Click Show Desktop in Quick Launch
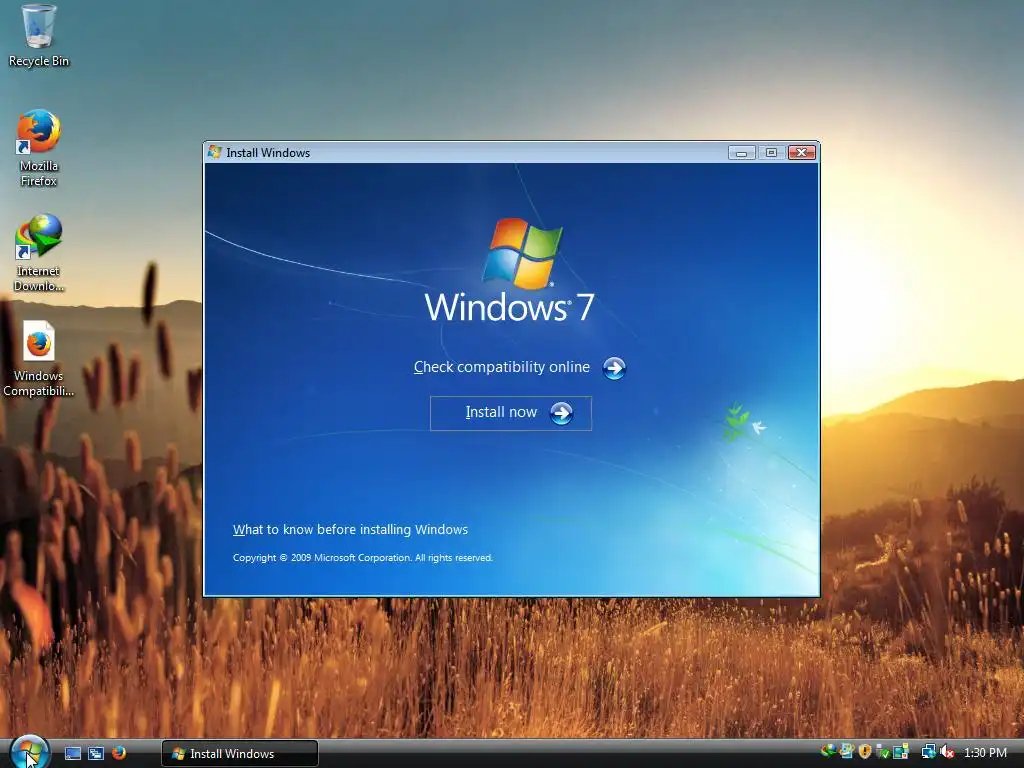The width and height of the screenshot is (1024, 768). [x=72, y=753]
